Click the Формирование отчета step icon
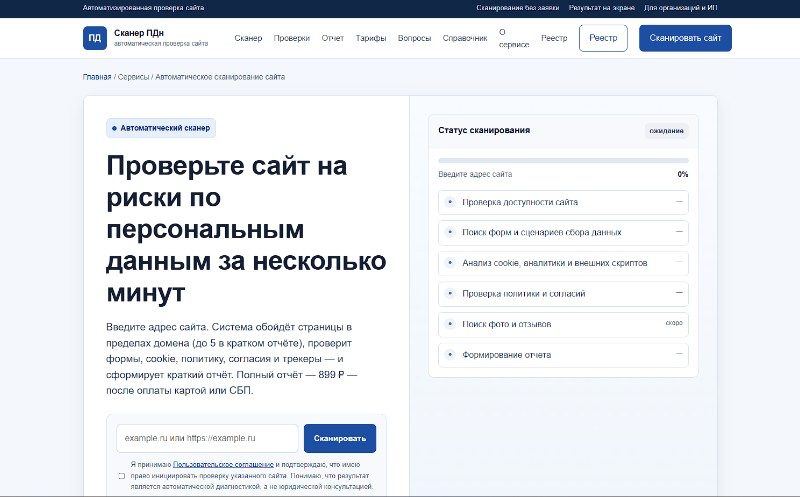 click(450, 355)
